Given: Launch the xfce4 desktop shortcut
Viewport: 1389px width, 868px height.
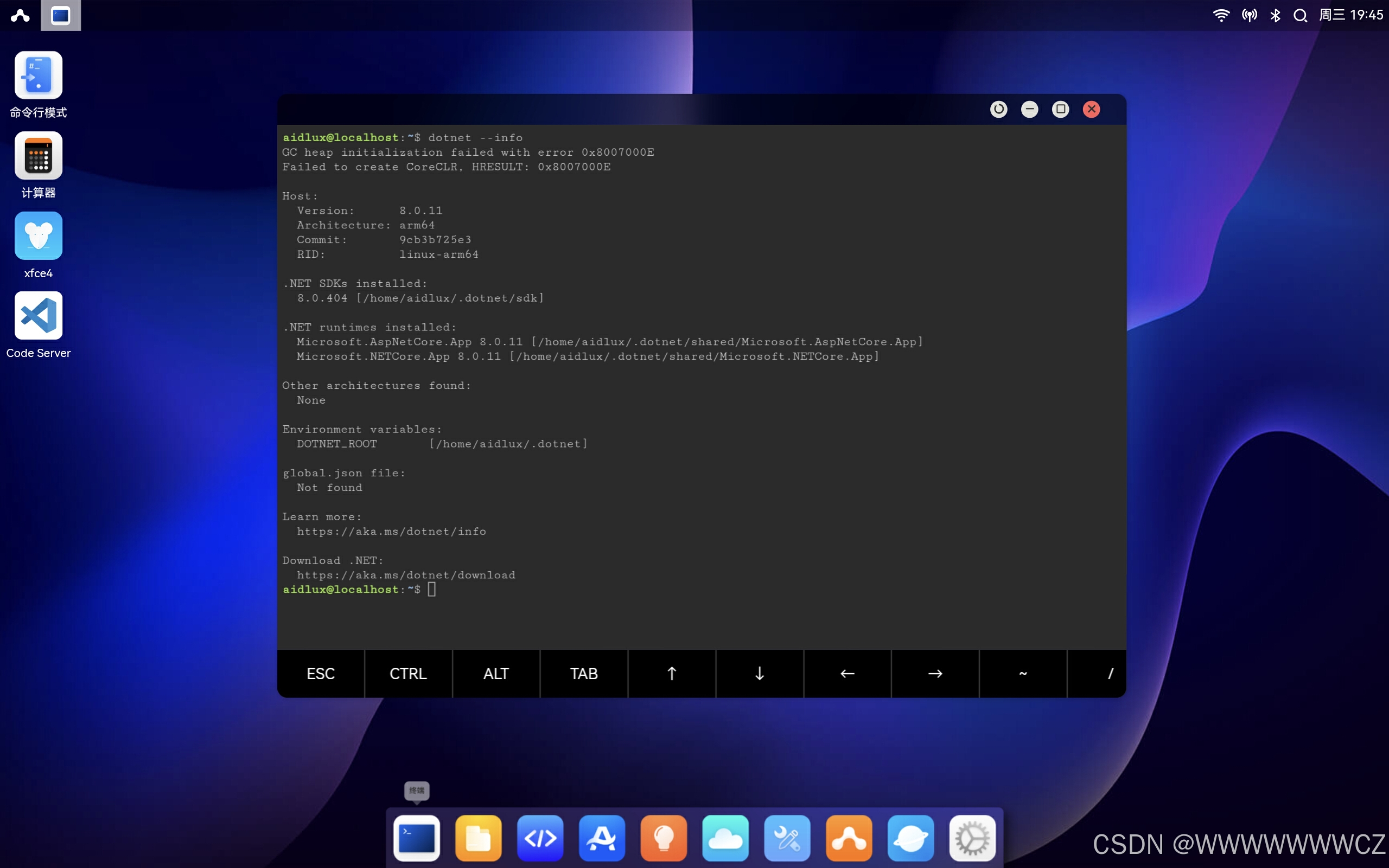Looking at the screenshot, I should [x=39, y=236].
